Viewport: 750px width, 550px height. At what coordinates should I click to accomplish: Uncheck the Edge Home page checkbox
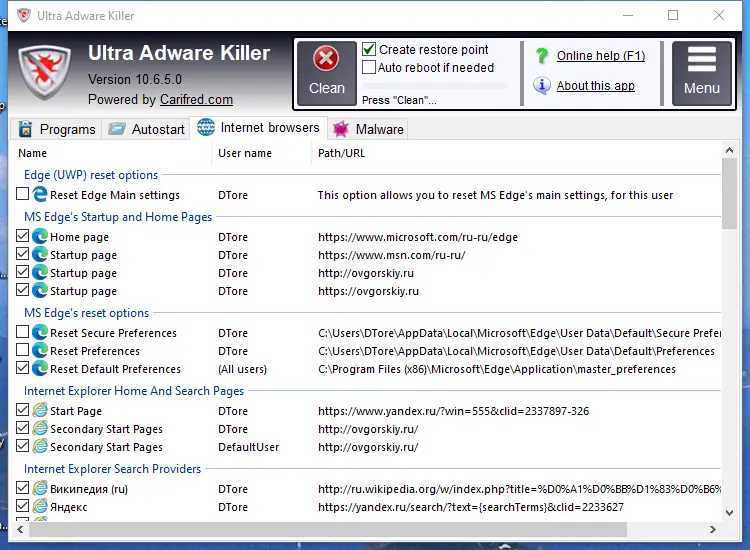22,236
